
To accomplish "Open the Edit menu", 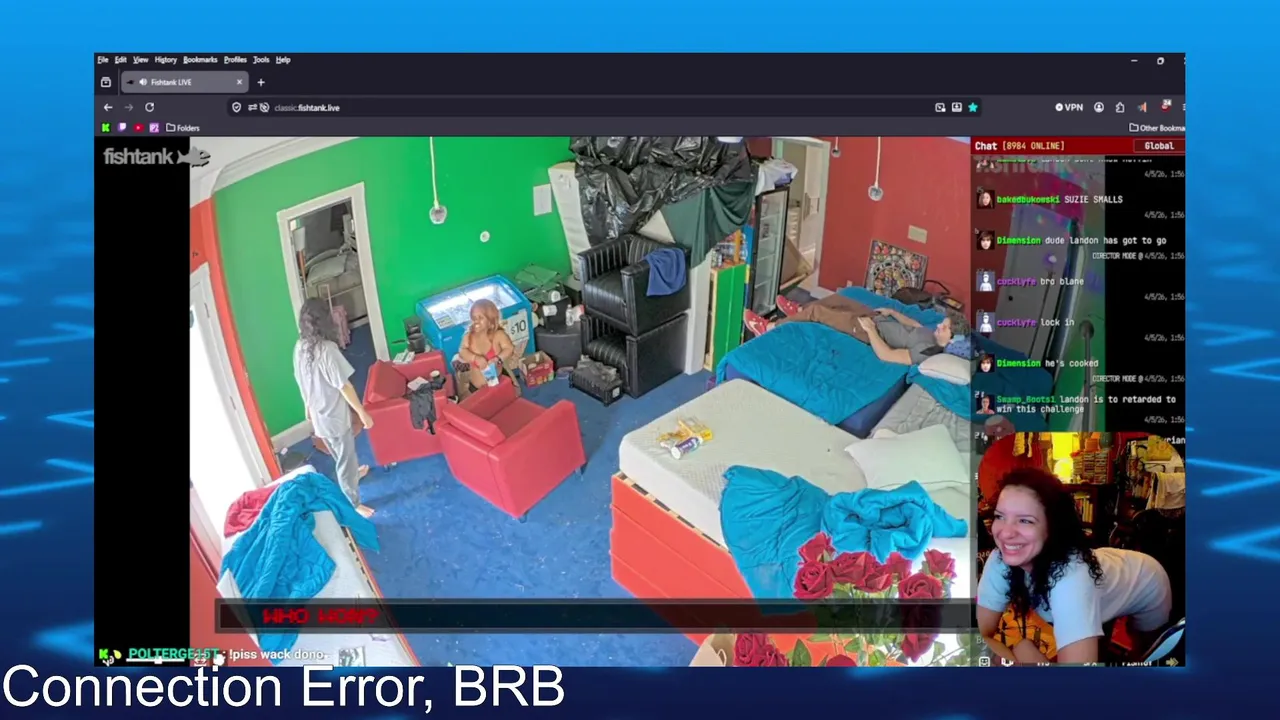I will 120,60.
